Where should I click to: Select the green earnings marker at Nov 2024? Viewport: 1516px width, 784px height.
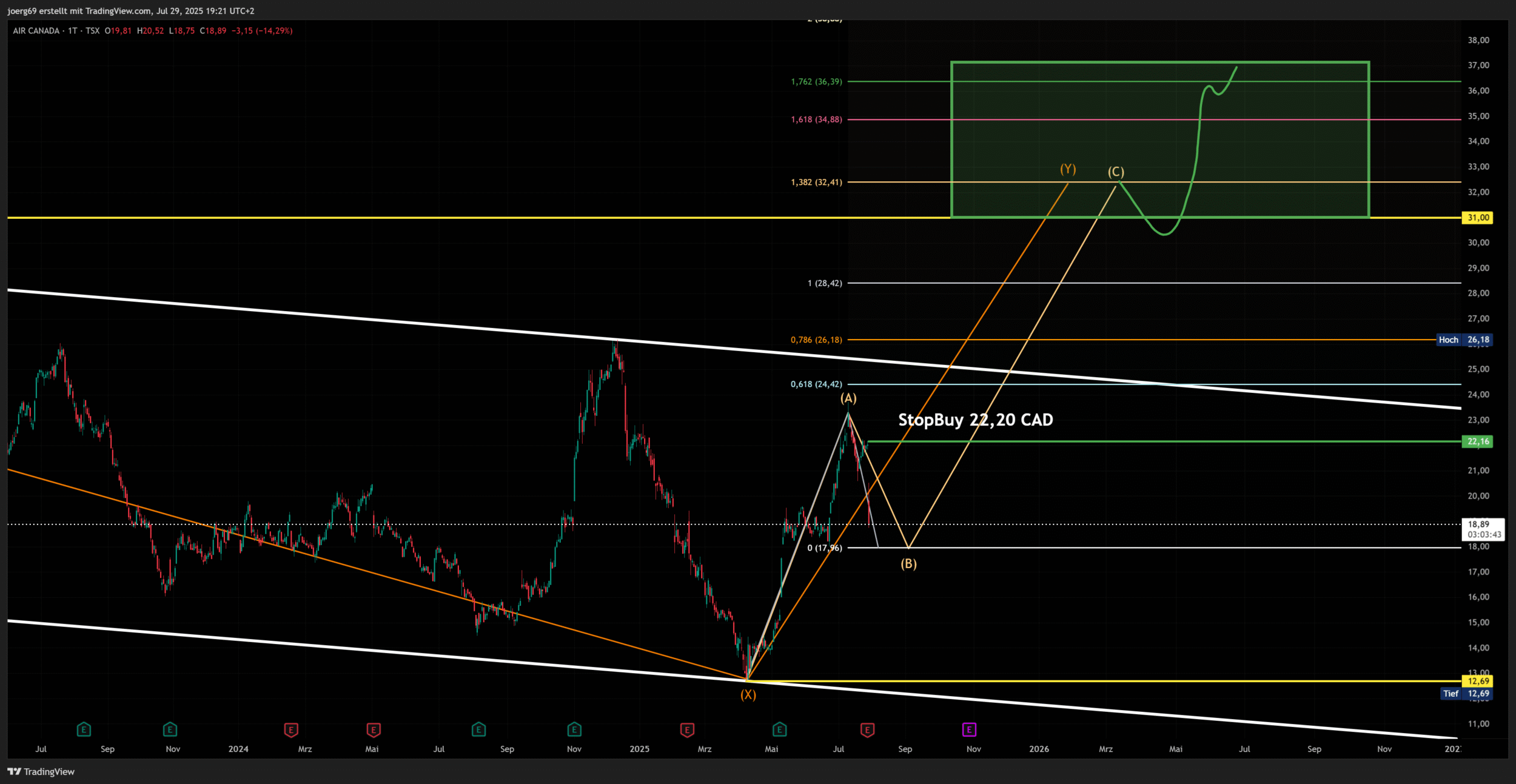[x=574, y=729]
